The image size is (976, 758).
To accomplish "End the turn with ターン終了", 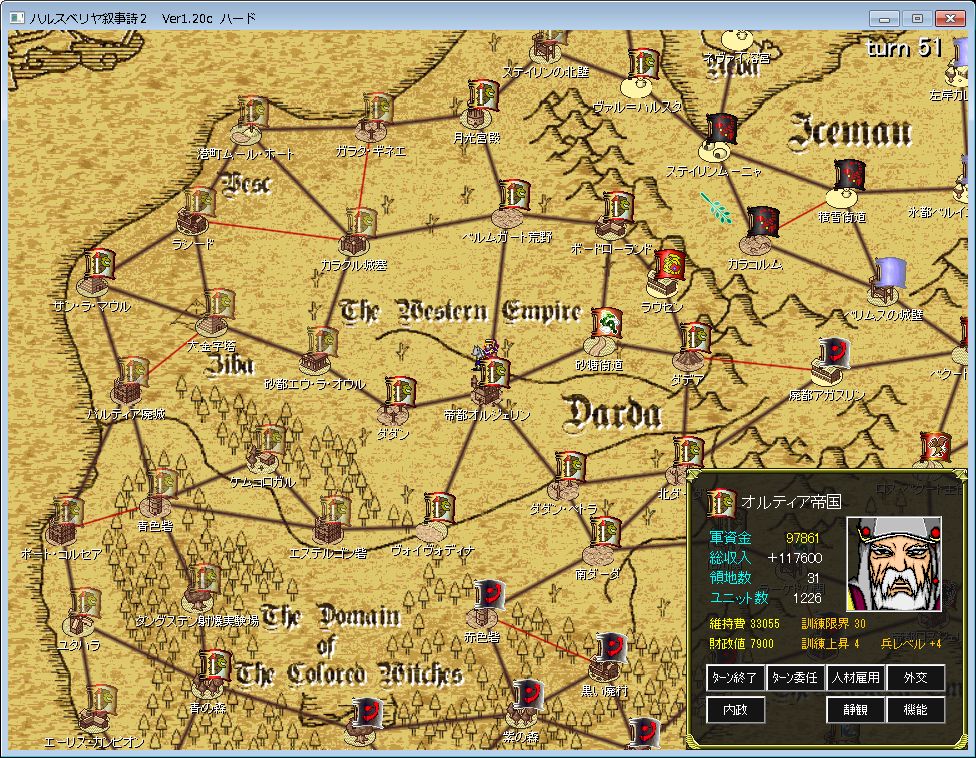I will point(735,678).
